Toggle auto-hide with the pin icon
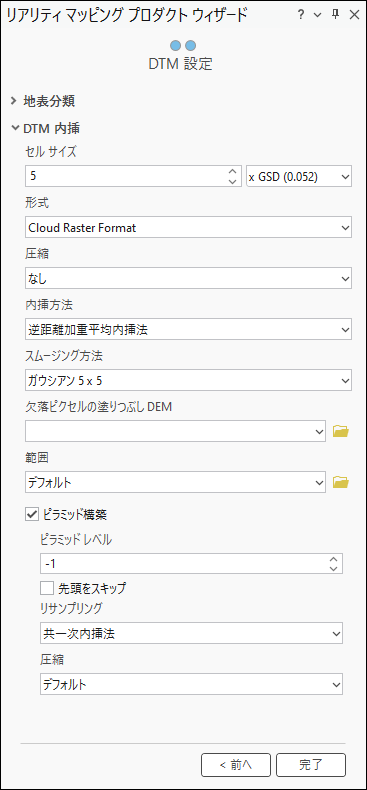Screen dimensions: 367x790 tap(335, 15)
